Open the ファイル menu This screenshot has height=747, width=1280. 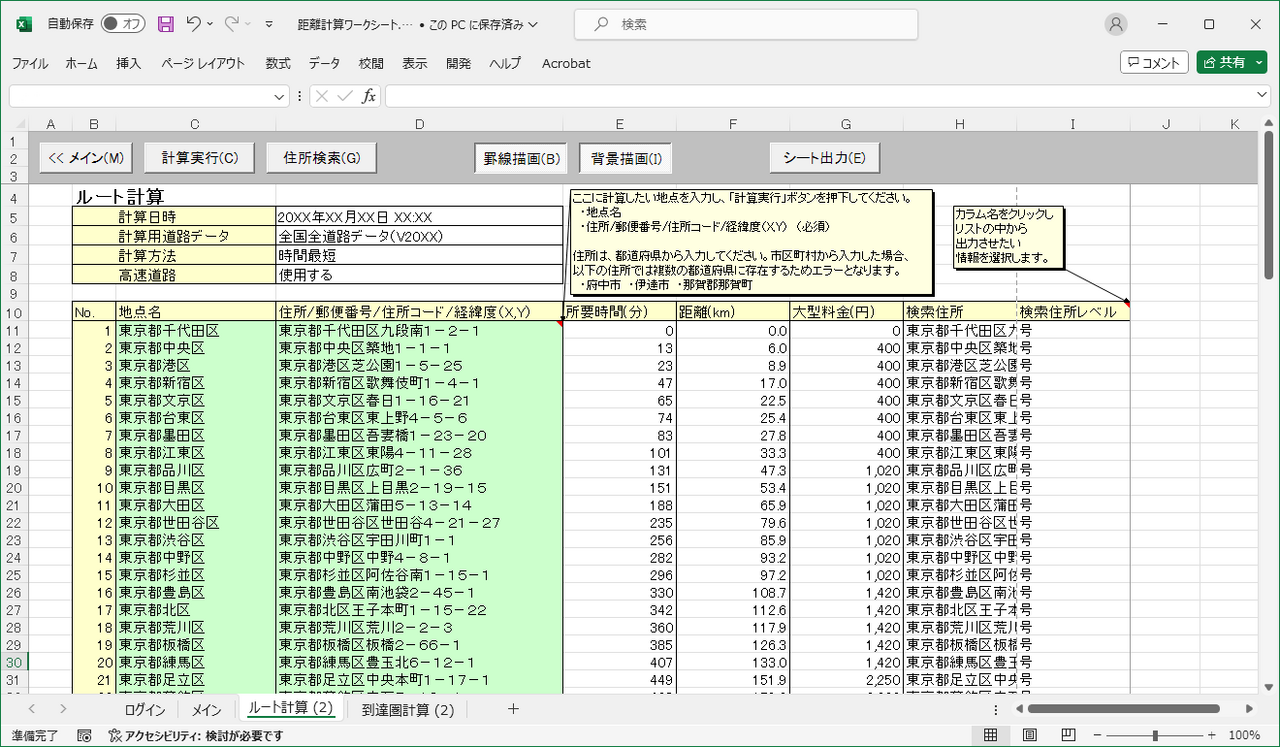(29, 63)
